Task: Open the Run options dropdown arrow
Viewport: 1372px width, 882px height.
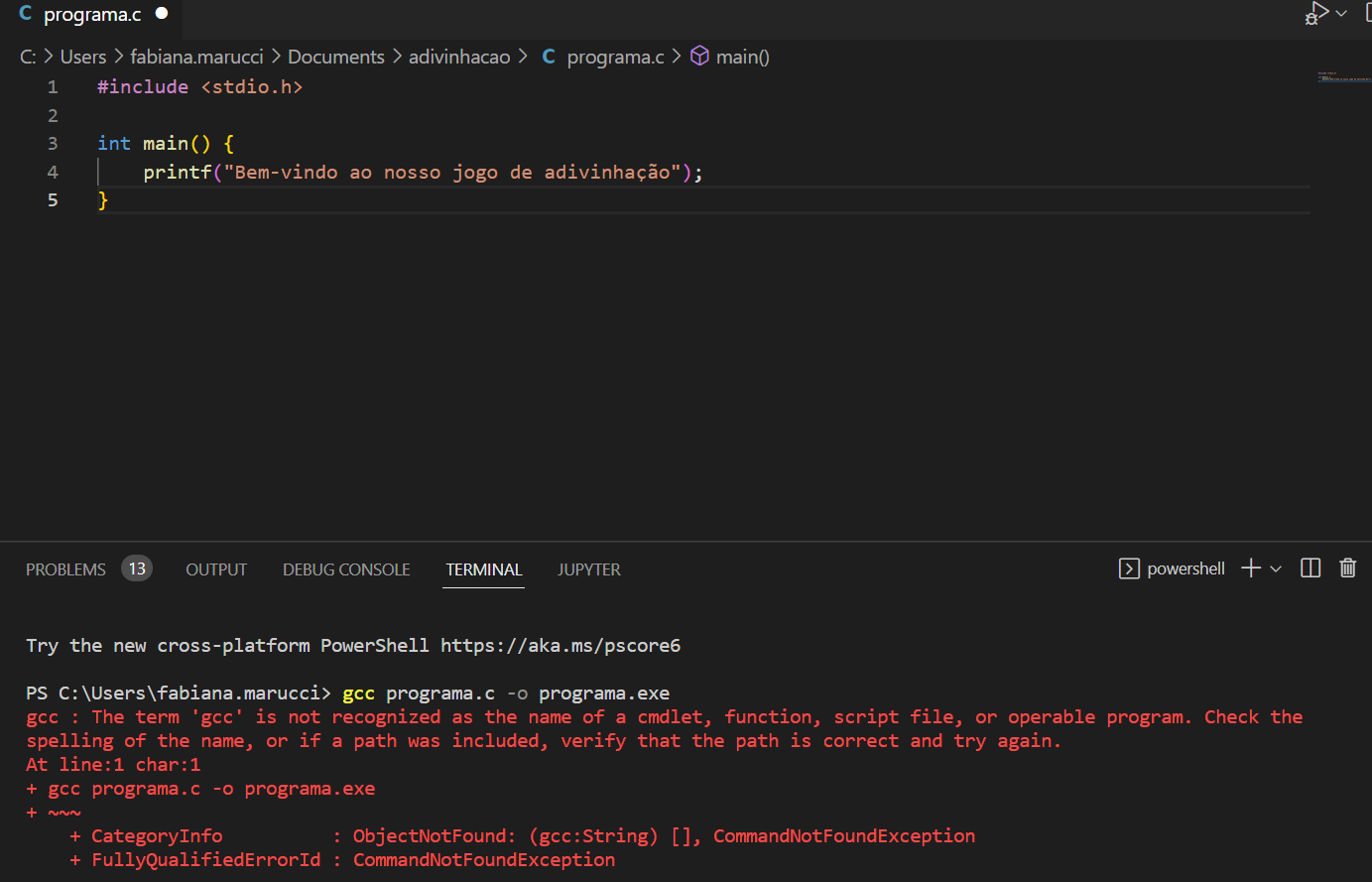Action: tap(1341, 13)
